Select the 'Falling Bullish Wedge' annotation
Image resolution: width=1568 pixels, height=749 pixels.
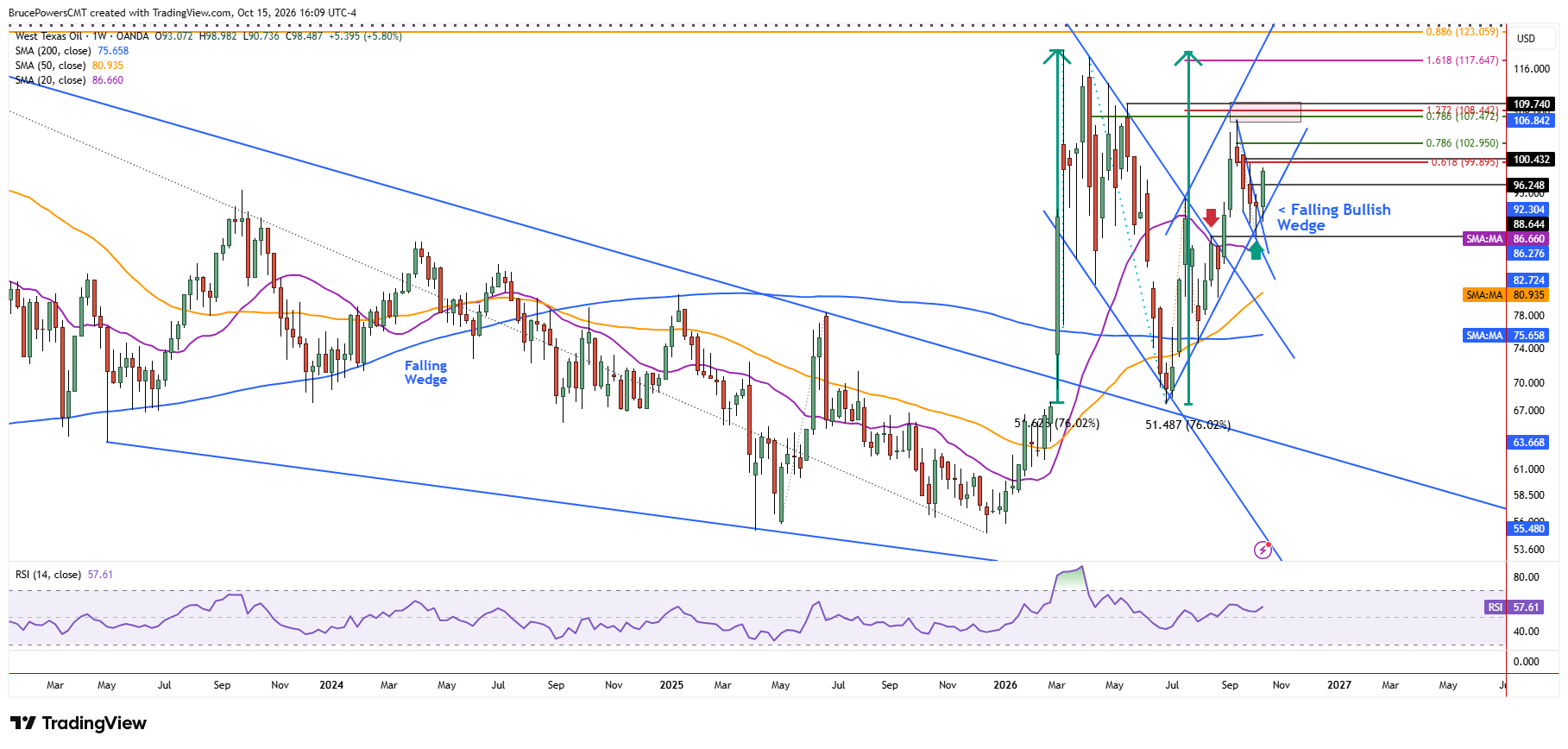coord(1334,217)
